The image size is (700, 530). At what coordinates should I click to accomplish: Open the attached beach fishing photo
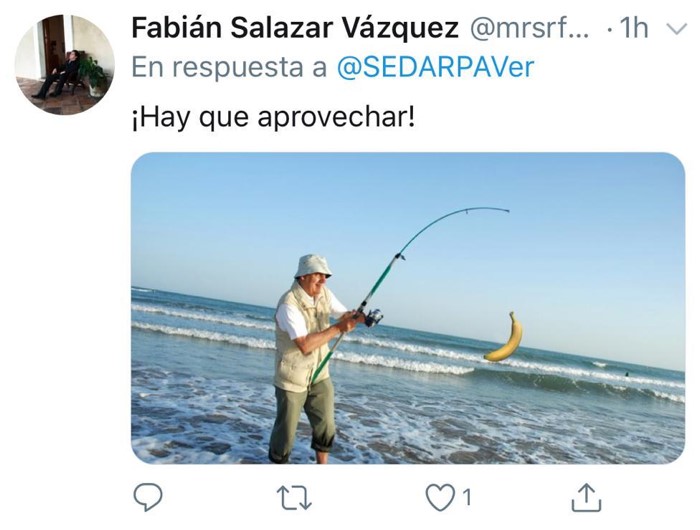click(408, 308)
